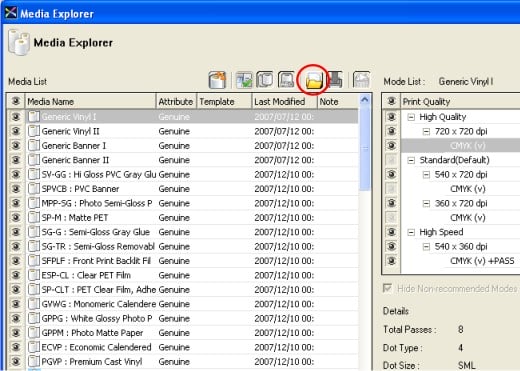Click the greyed-out export toolbar icon
Screen dimensions: 520x371
coord(361,80)
